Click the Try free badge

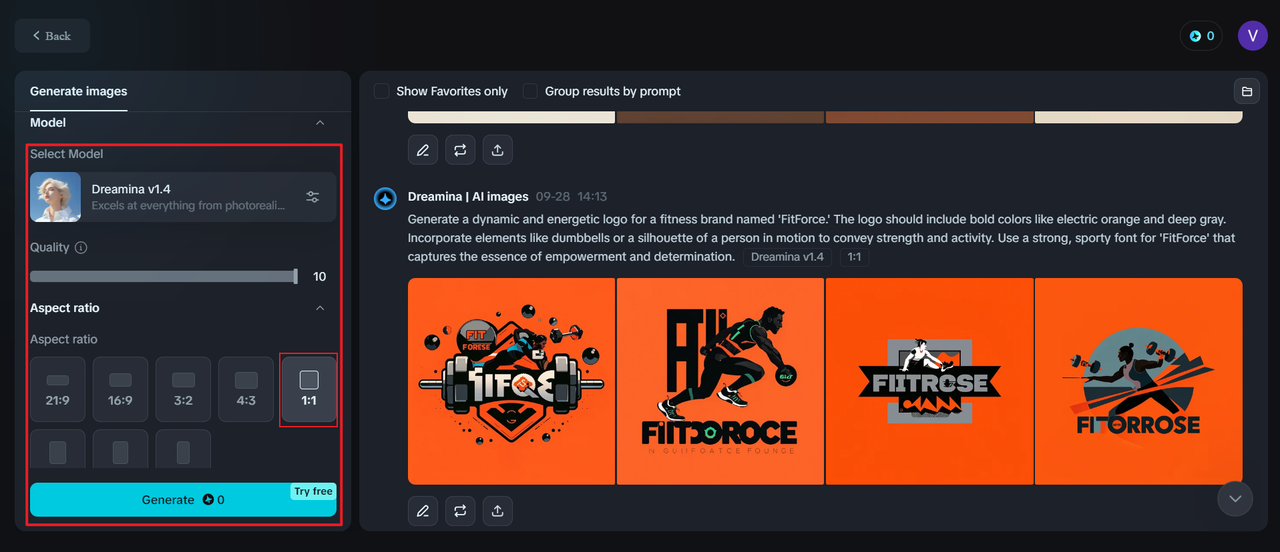(313, 491)
